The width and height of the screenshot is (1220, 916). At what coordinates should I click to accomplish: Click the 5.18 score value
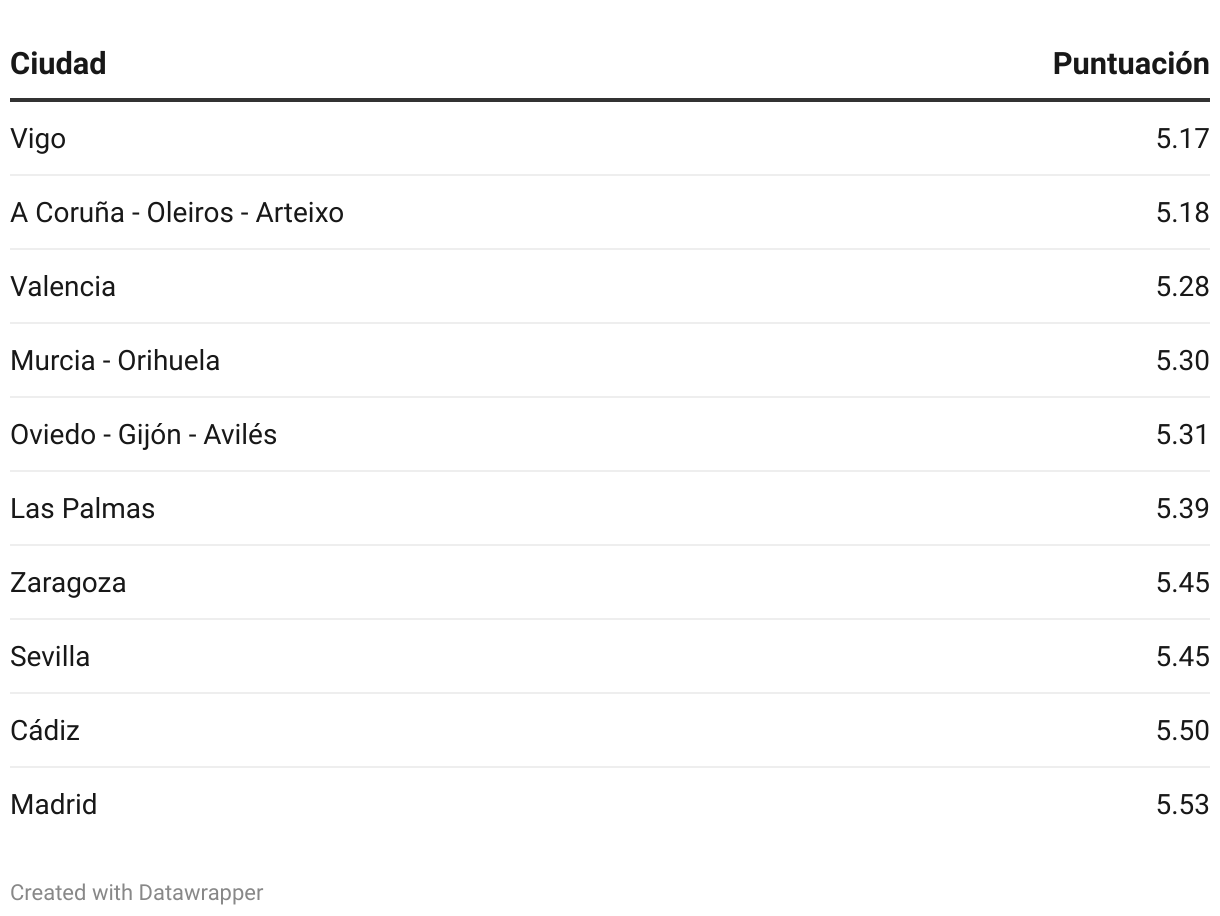[1183, 213]
